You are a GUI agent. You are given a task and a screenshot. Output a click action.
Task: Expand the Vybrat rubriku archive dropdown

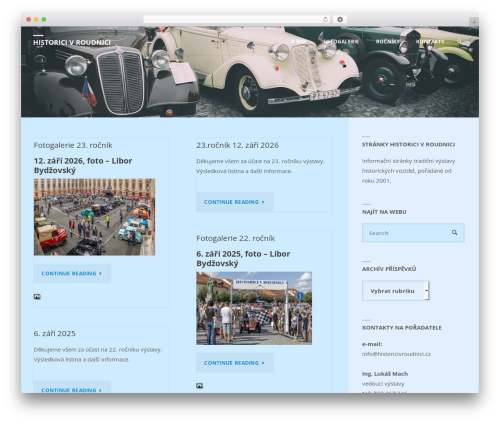coord(396,291)
